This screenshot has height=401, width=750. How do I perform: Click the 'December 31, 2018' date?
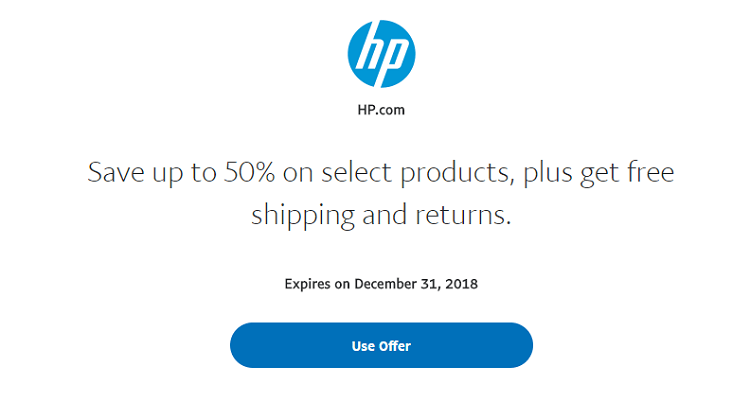pyautogui.click(x=416, y=284)
